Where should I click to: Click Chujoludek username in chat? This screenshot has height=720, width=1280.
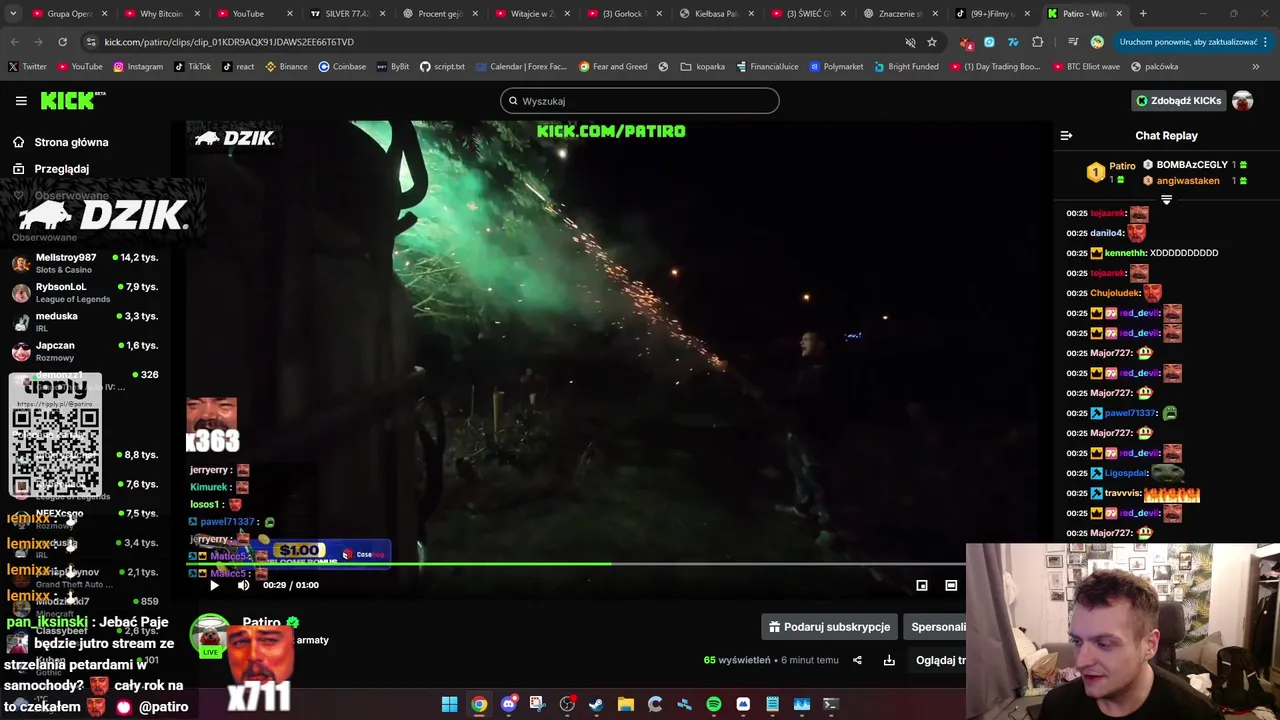pyautogui.click(x=1115, y=293)
